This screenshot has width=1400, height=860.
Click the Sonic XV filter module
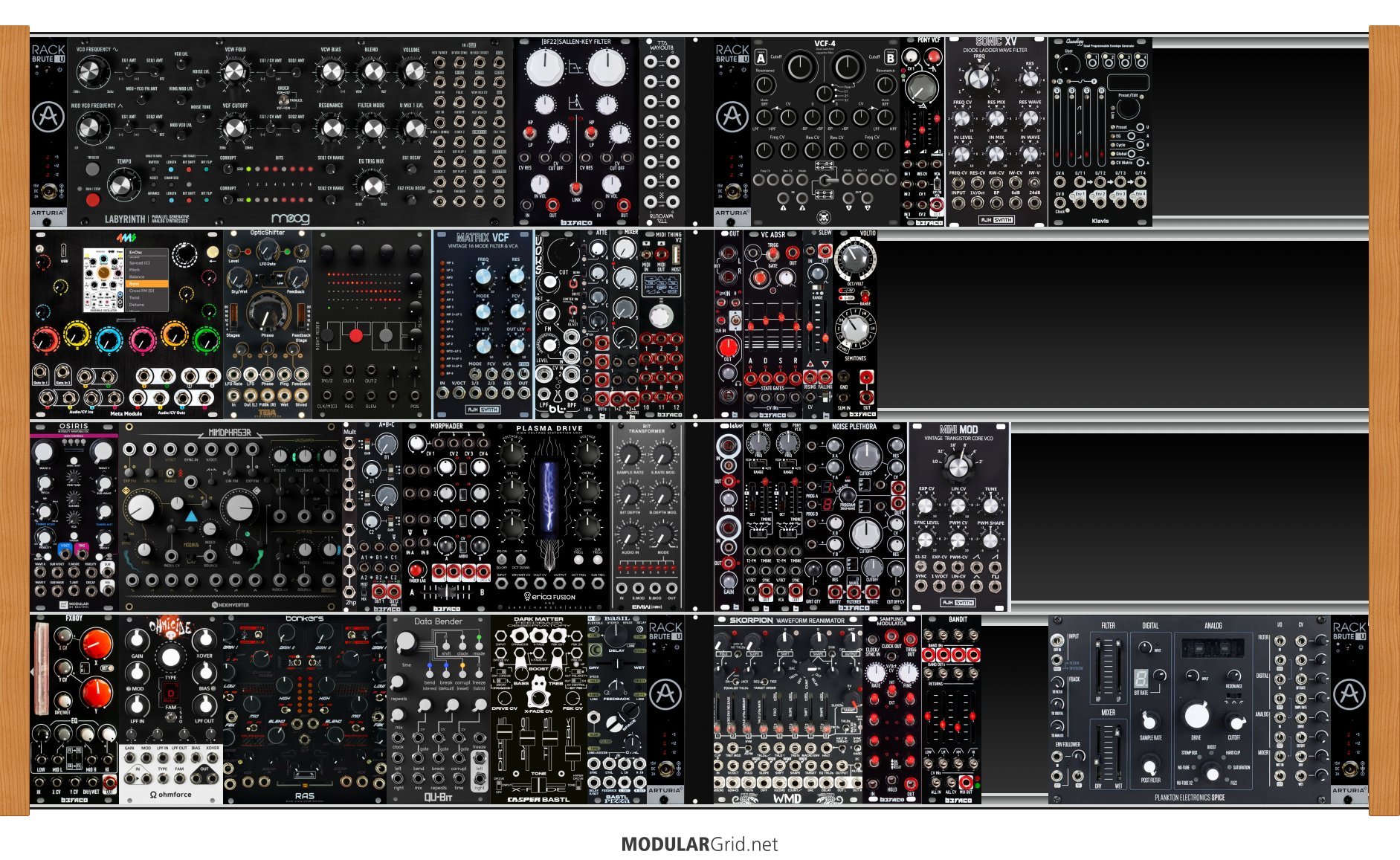[996, 131]
